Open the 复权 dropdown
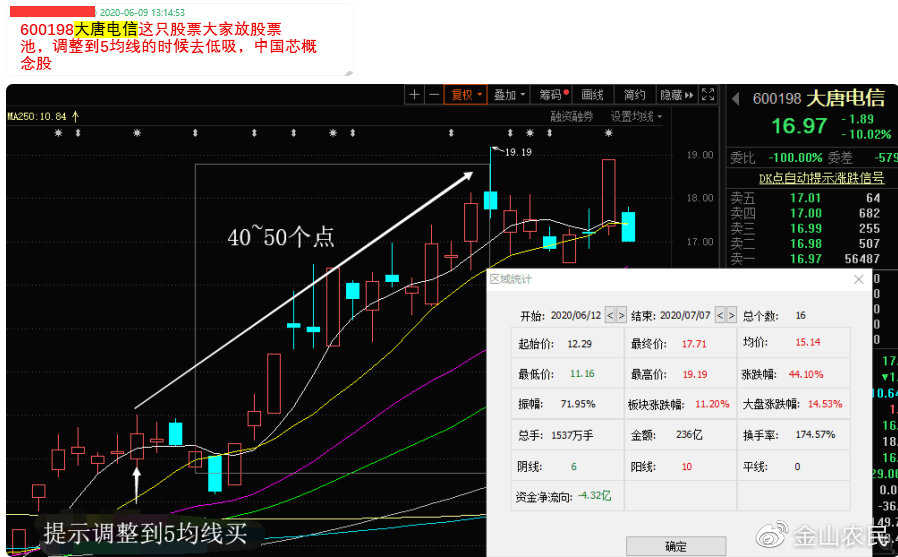This screenshot has width=898, height=557. click(466, 95)
